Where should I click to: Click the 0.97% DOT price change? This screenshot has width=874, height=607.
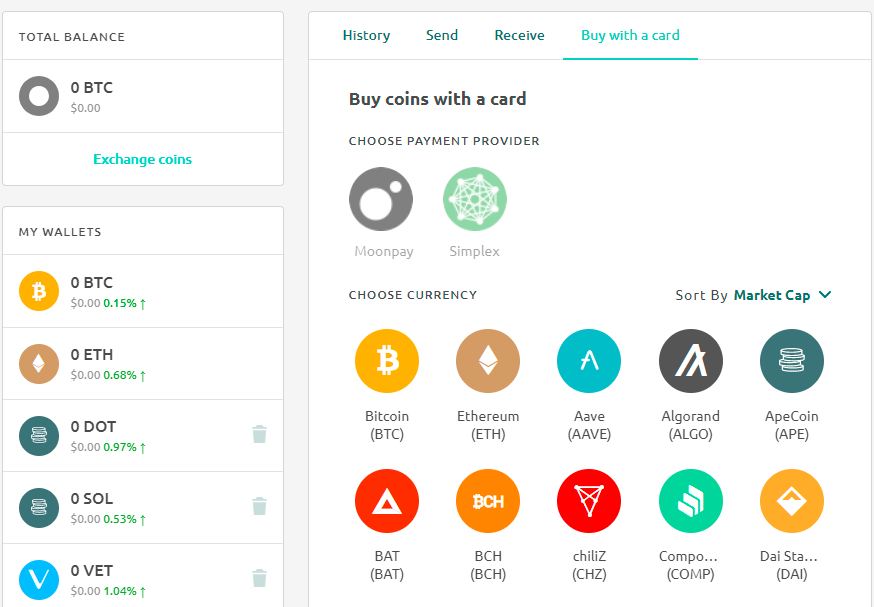point(125,447)
